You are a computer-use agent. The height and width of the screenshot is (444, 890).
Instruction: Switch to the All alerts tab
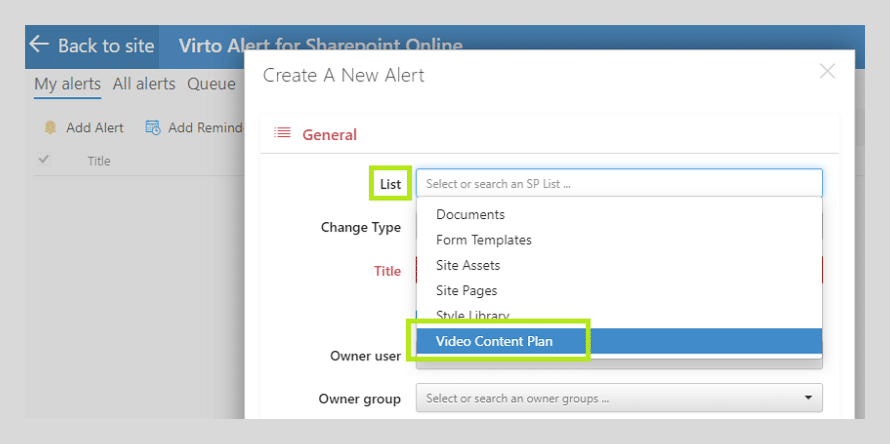point(144,84)
